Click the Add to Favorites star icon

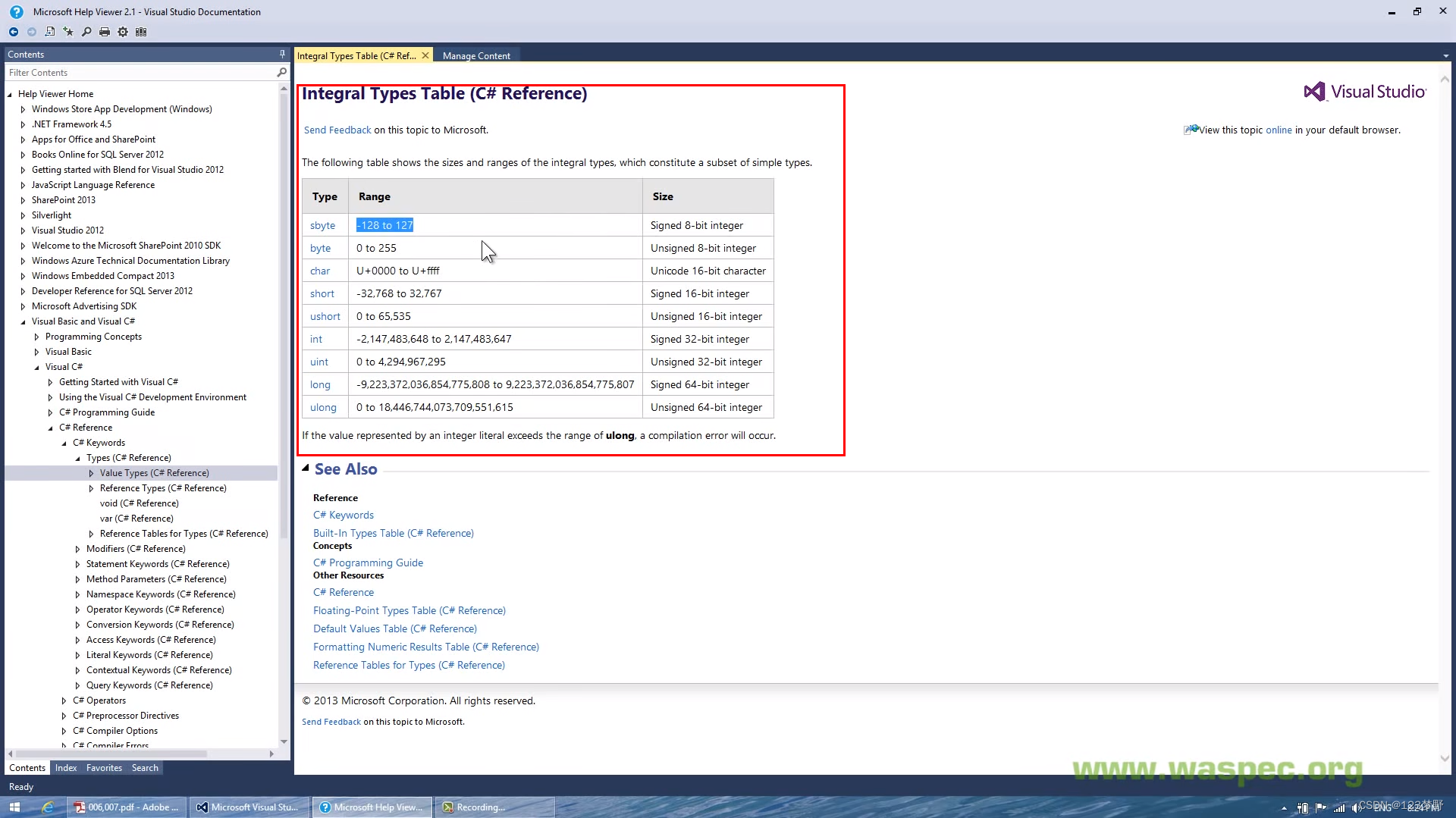tap(68, 32)
